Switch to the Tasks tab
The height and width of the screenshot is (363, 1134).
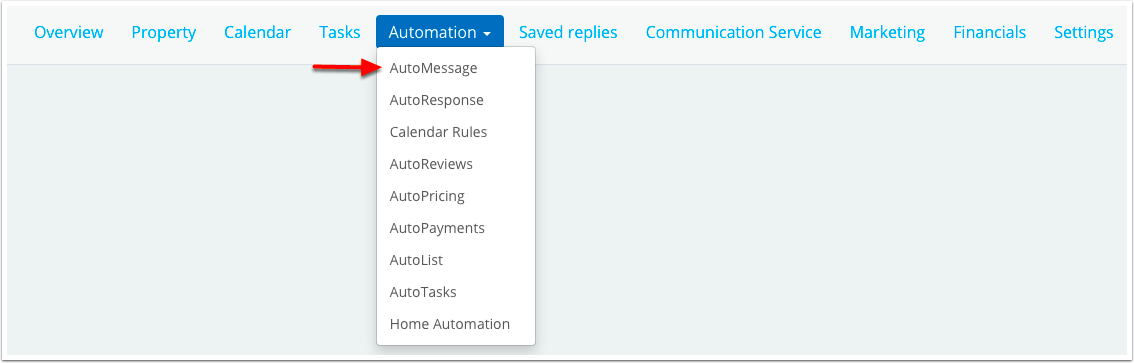[339, 33]
